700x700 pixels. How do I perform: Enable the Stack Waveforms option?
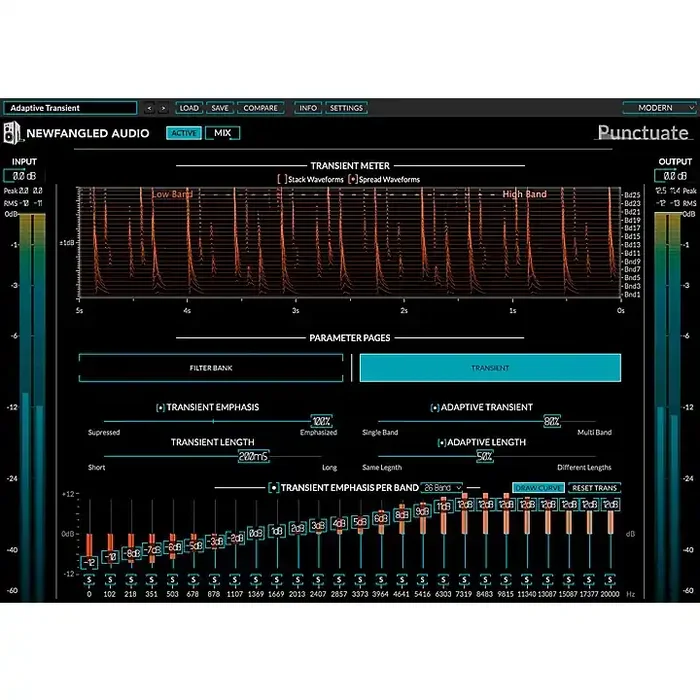click(282, 179)
